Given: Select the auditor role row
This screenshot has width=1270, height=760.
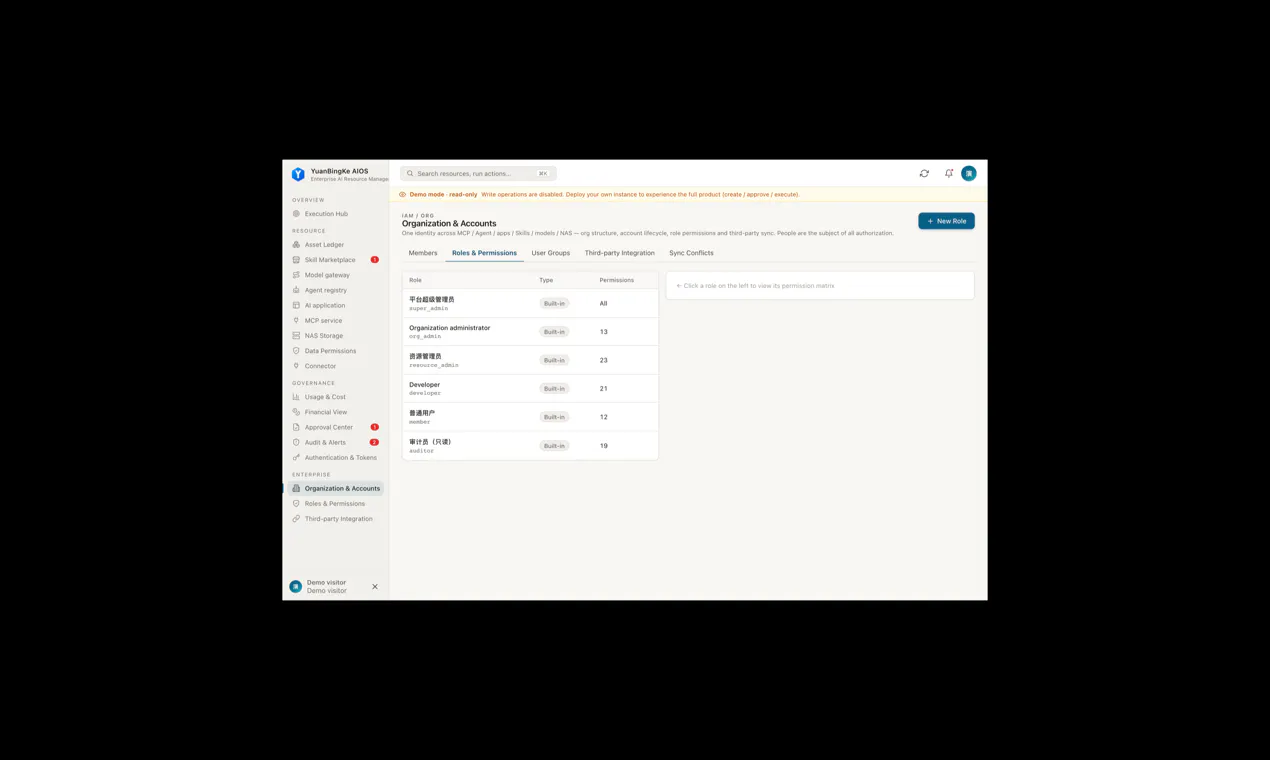Looking at the screenshot, I should click(530, 446).
